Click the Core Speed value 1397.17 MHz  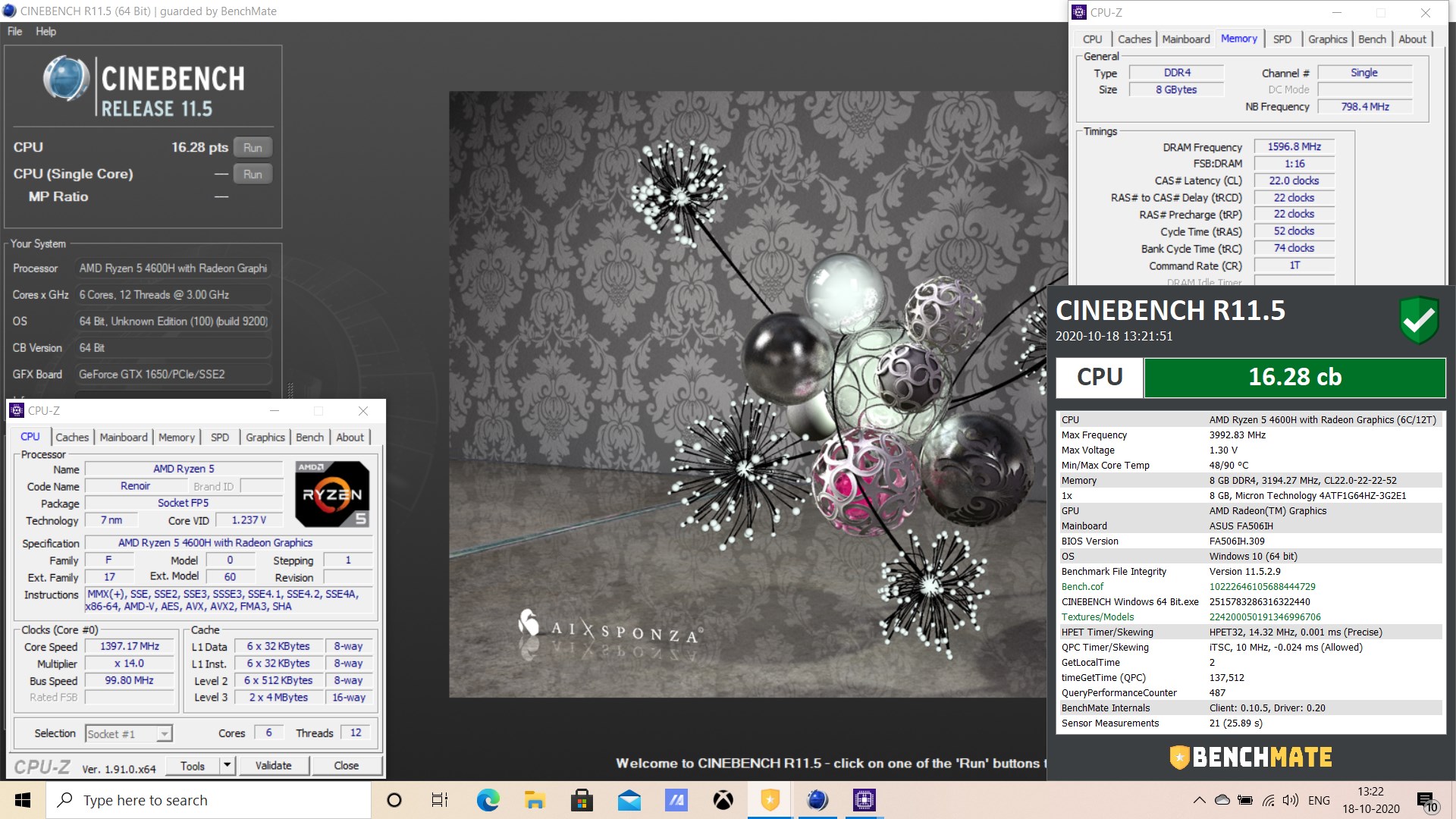130,647
